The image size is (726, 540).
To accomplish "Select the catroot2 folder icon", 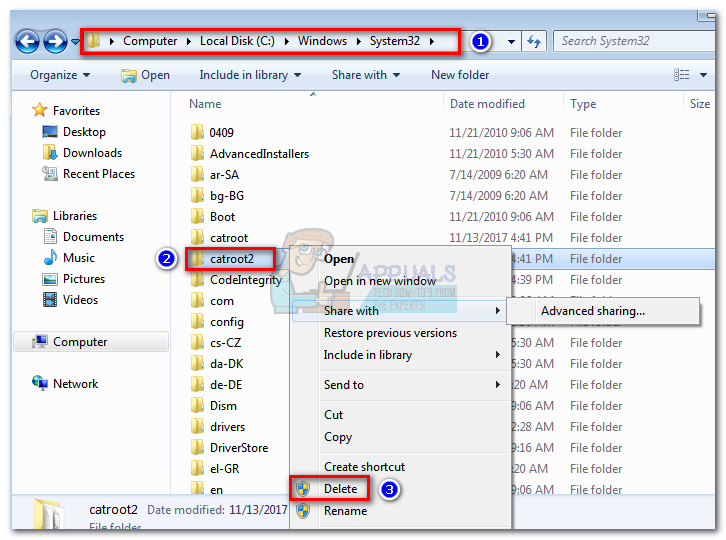I will tap(197, 258).
